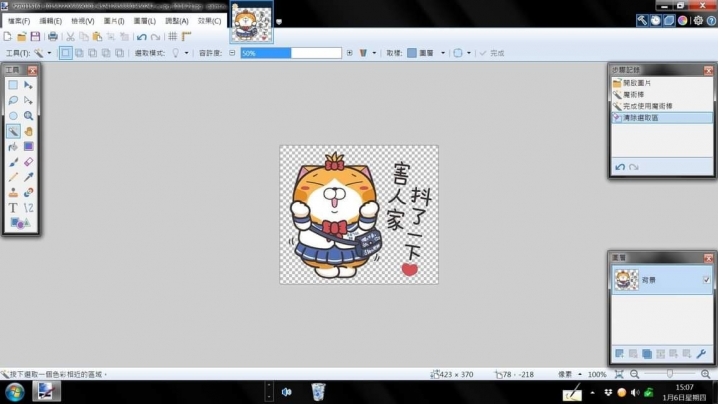
Task: Click history entry 開啟圖片
Action: click(662, 83)
